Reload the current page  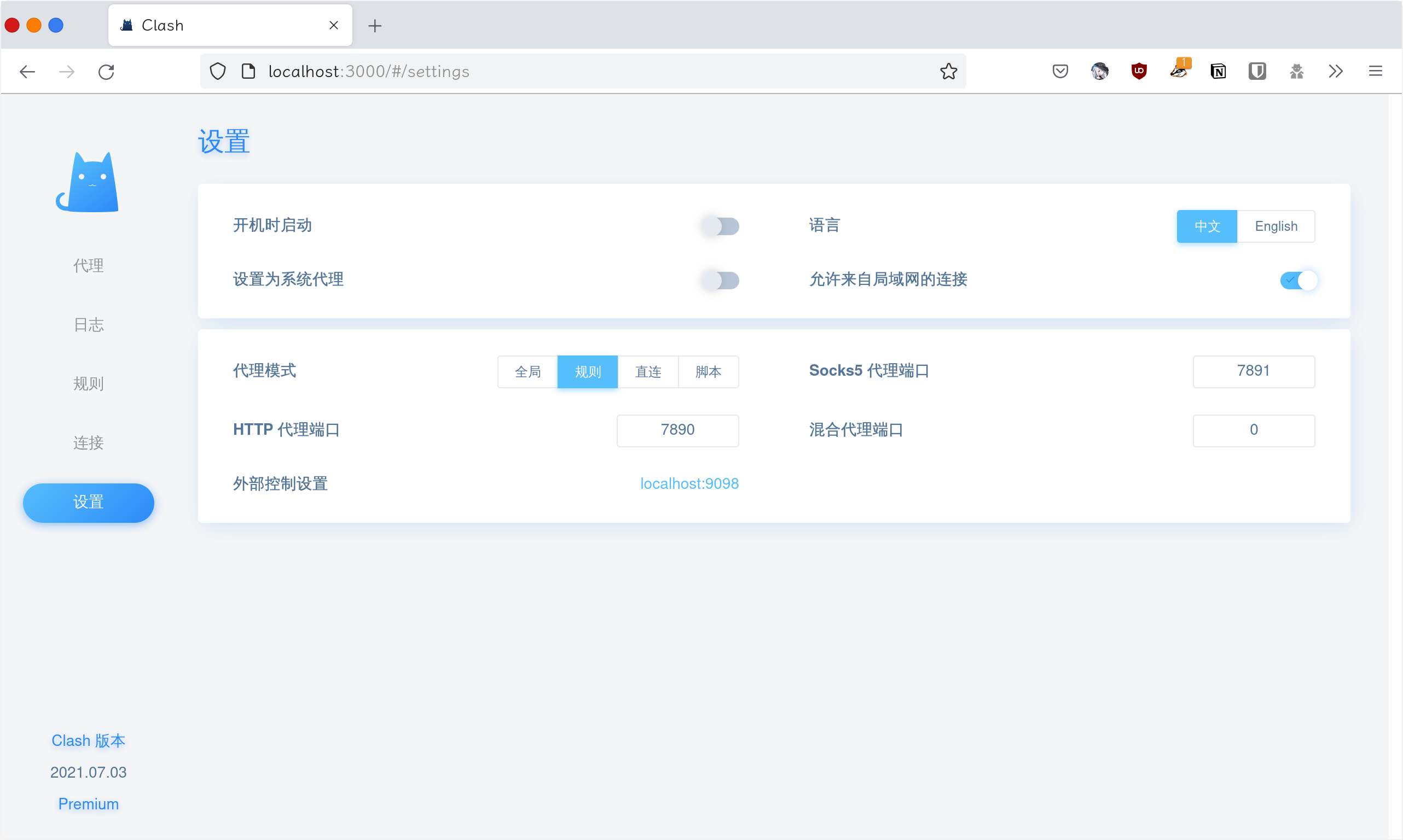(107, 72)
